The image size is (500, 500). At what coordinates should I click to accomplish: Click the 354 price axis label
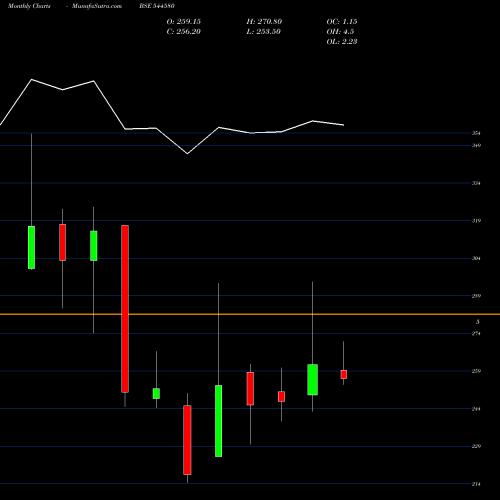(476, 133)
